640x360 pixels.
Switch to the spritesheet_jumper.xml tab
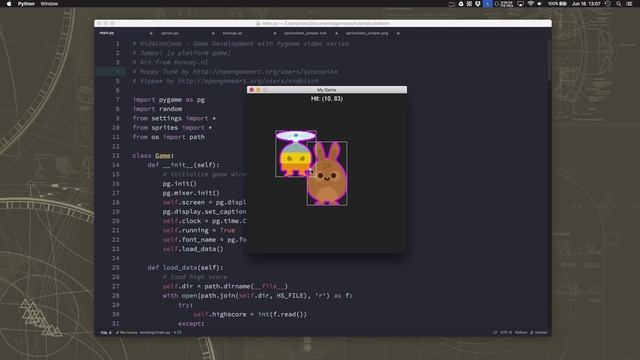[305, 33]
